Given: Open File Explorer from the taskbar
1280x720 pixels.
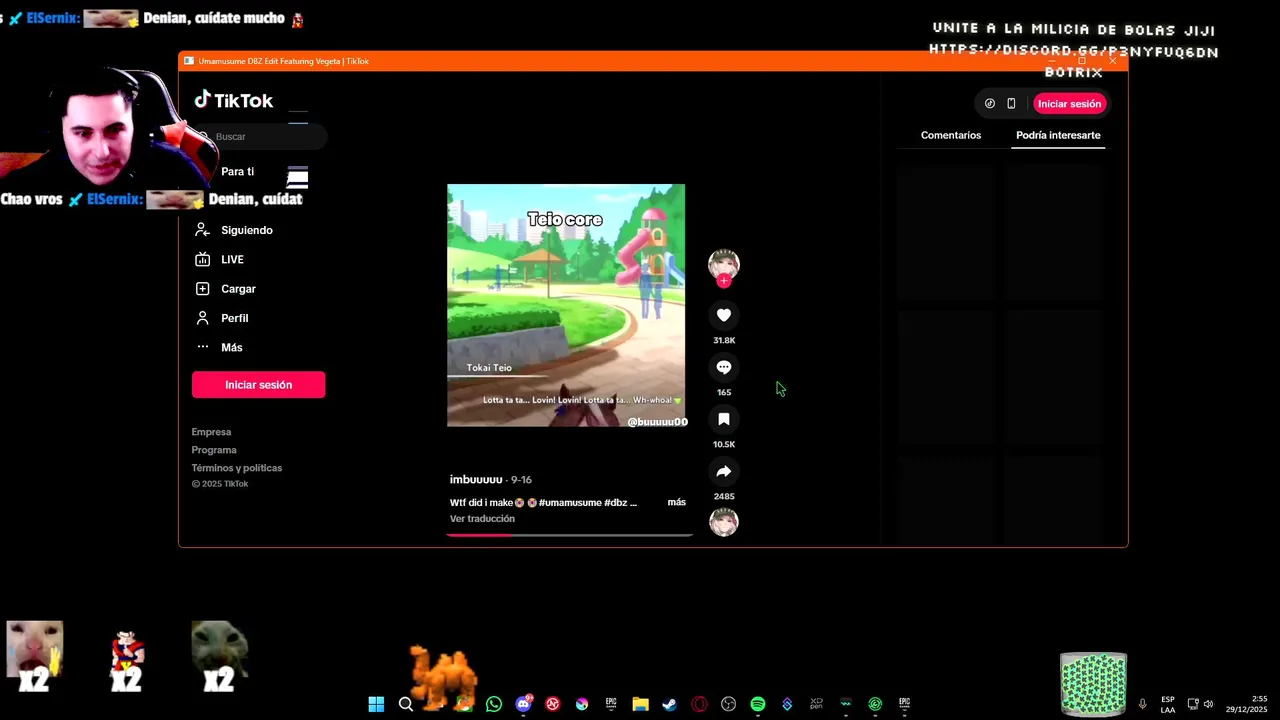Looking at the screenshot, I should (x=640, y=704).
